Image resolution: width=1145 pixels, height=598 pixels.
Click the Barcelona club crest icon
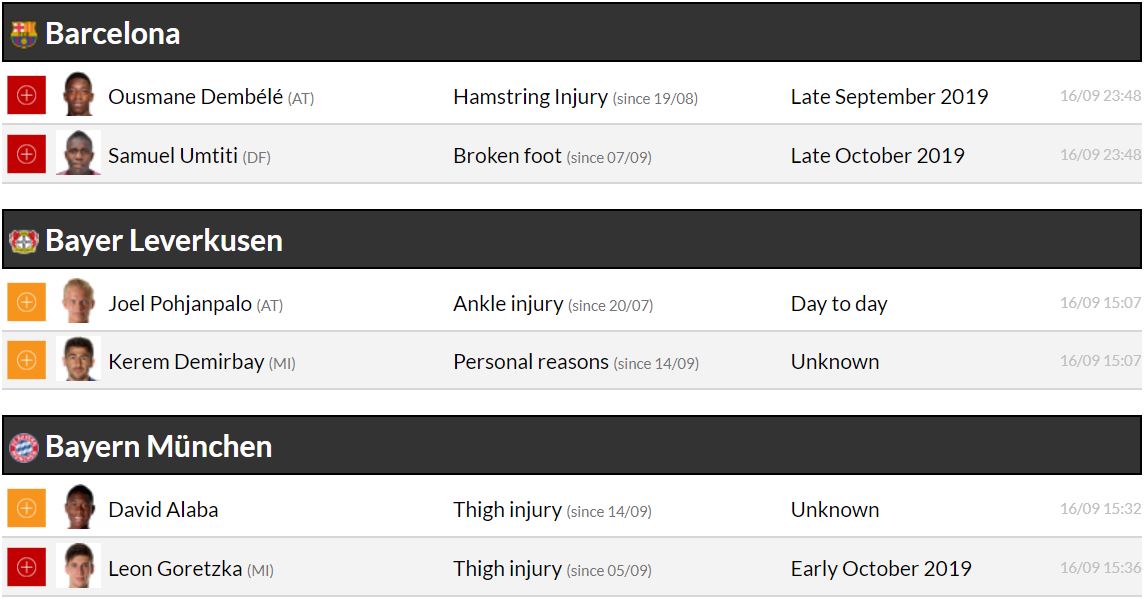pyautogui.click(x=24, y=34)
